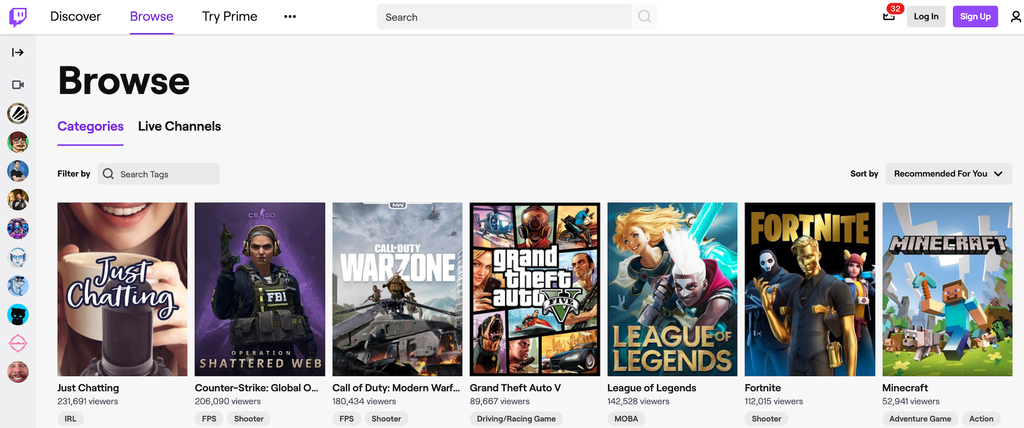Open the Fortnite cover art
Screen dimensions: 1024x428
coord(810,289)
